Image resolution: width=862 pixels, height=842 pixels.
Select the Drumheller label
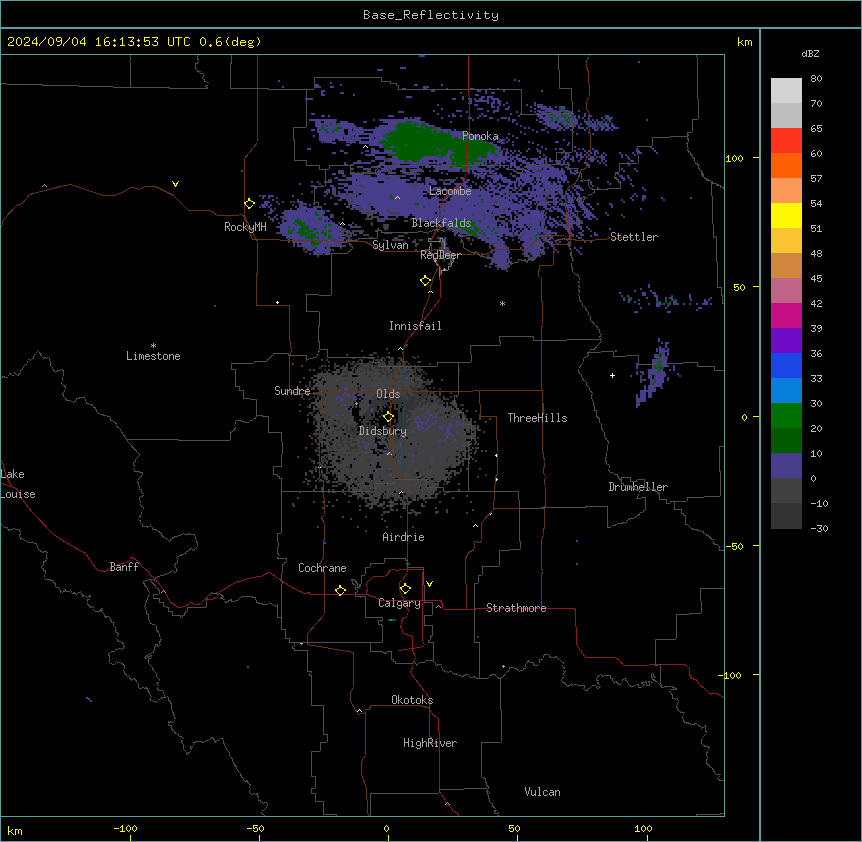click(x=638, y=487)
